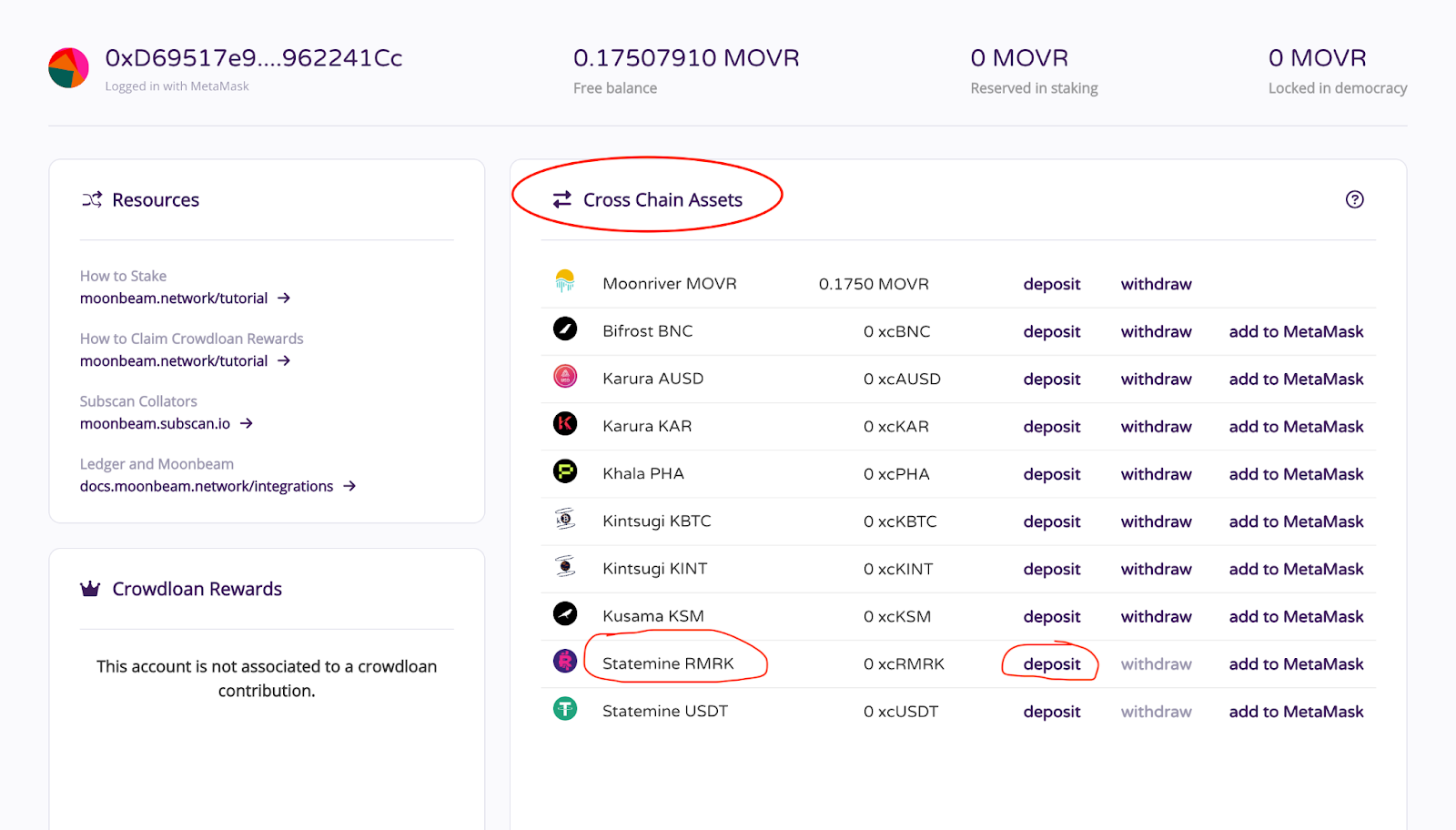The image size is (1456, 830).
Task: Add Bifrost BNC to MetaMask
Action: [1296, 331]
